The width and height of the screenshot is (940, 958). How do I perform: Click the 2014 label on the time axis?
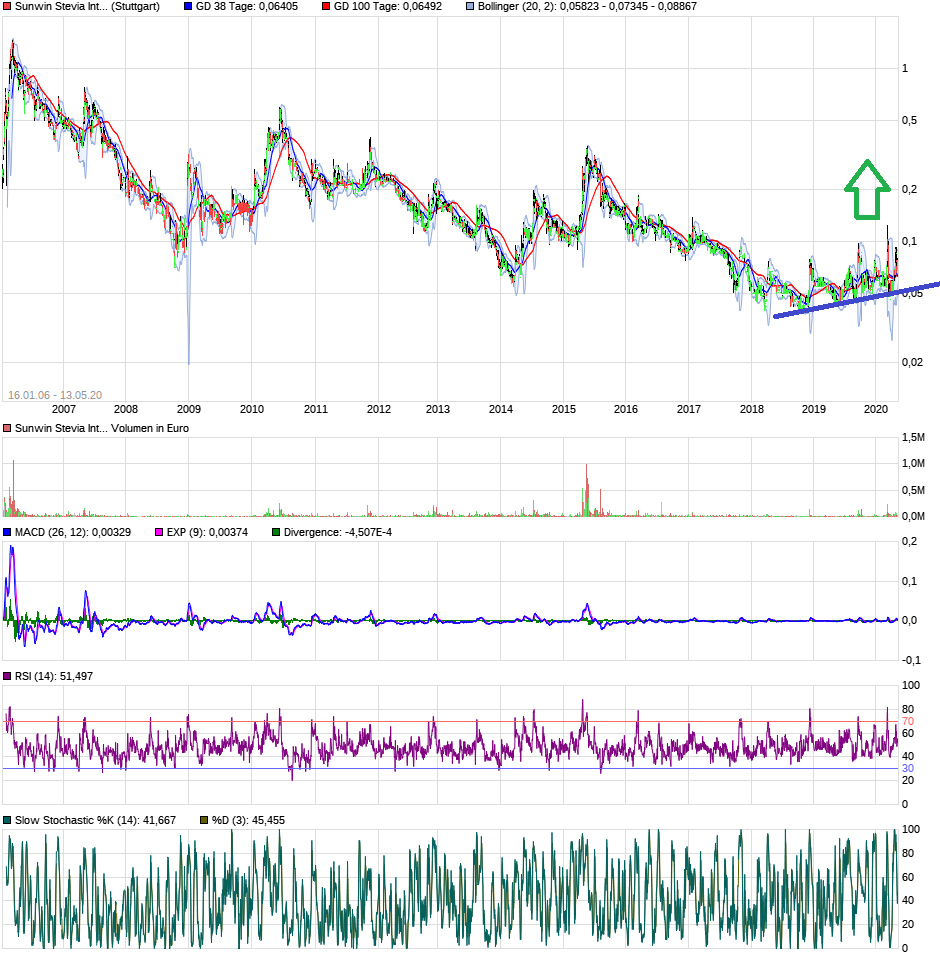click(x=501, y=409)
